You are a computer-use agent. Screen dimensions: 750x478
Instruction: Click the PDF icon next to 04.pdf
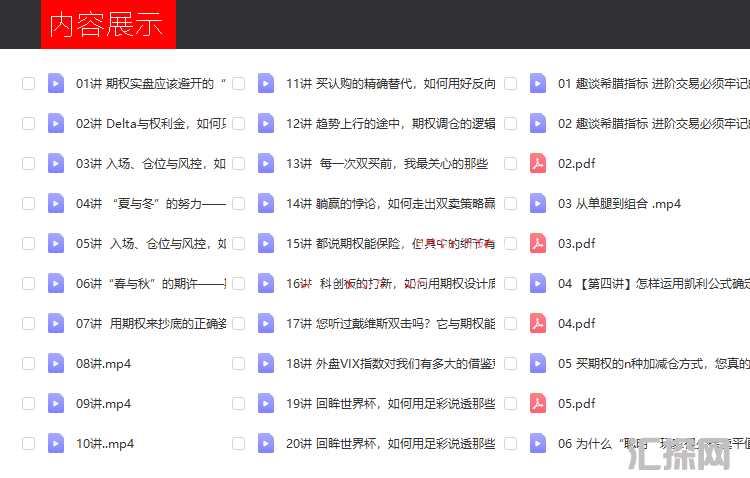[x=538, y=324]
